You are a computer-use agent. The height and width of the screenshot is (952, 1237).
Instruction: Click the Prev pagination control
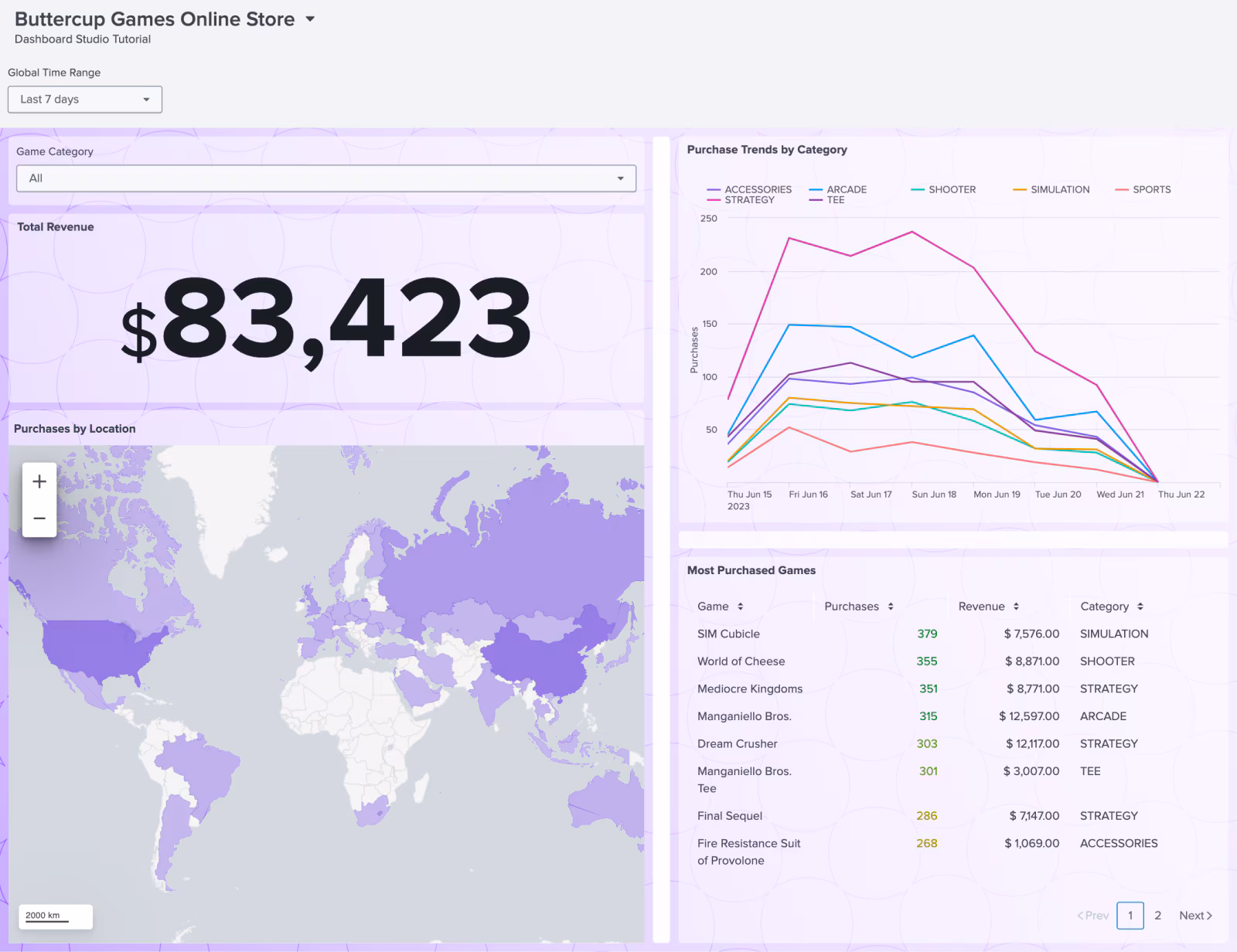pyautogui.click(x=1092, y=915)
